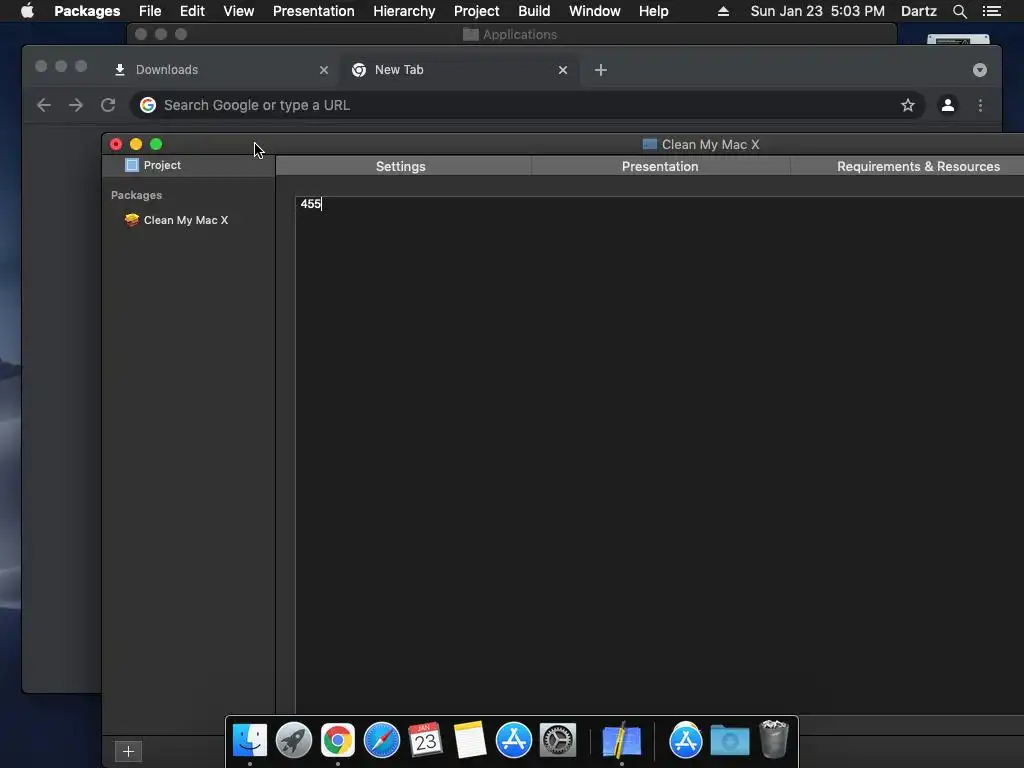Screen dimensions: 1024x768
Task: Go back in Chrome
Action: [44, 105]
